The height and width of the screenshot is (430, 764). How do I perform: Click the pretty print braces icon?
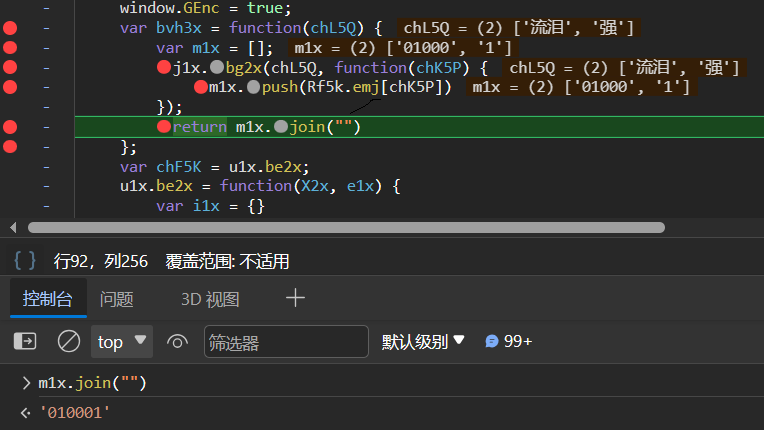26,261
